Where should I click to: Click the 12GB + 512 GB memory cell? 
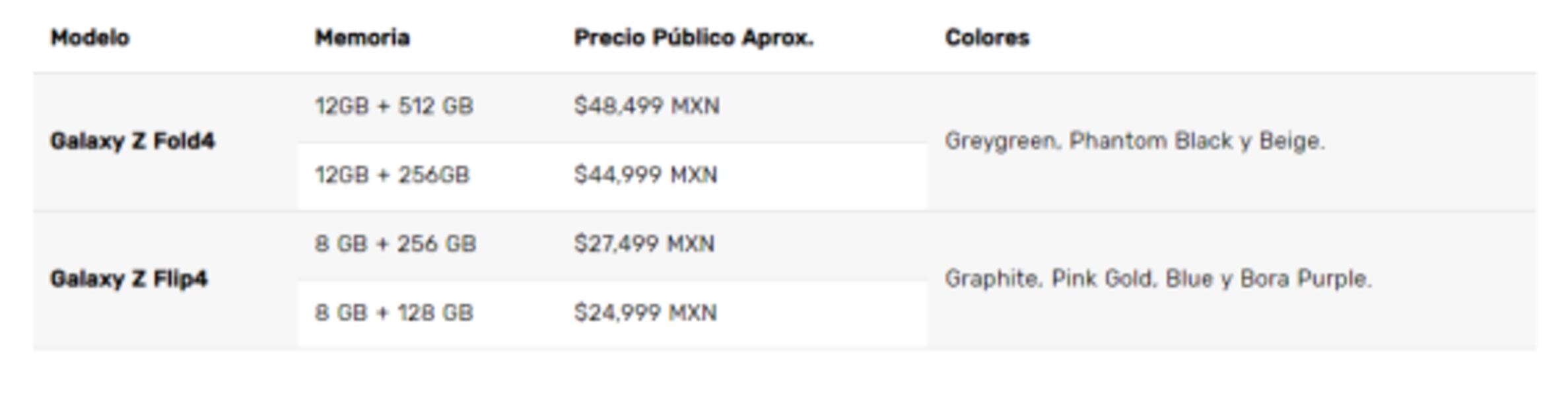pyautogui.click(x=394, y=106)
